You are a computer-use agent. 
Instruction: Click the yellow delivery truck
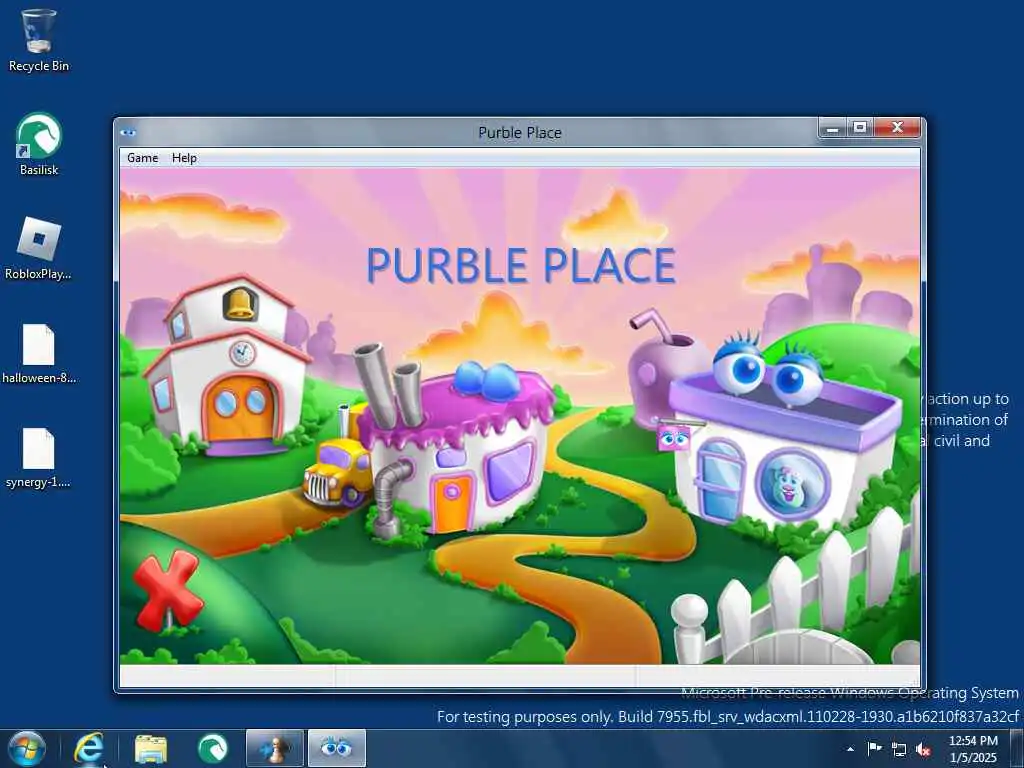point(335,472)
